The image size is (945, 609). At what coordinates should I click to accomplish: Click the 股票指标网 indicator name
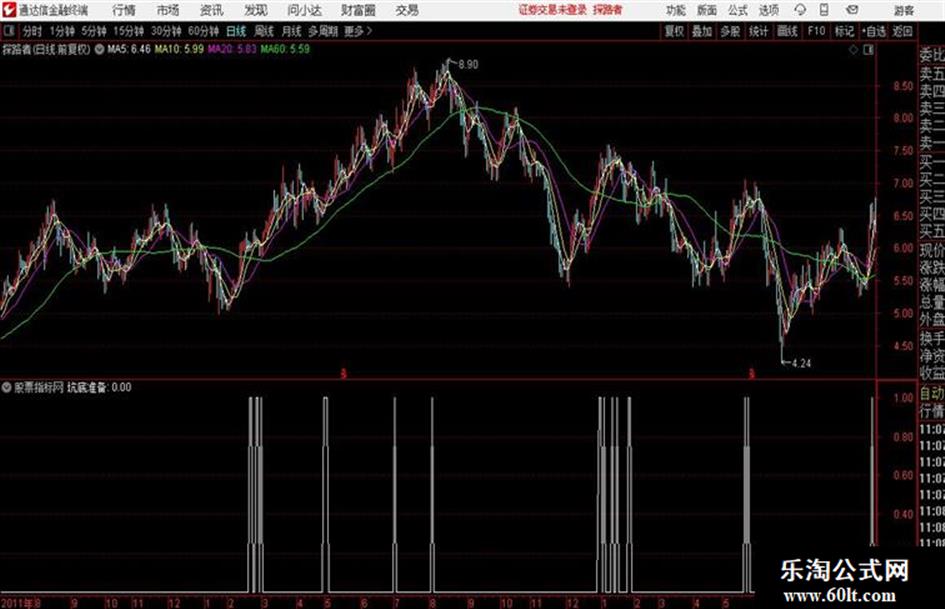pos(39,387)
